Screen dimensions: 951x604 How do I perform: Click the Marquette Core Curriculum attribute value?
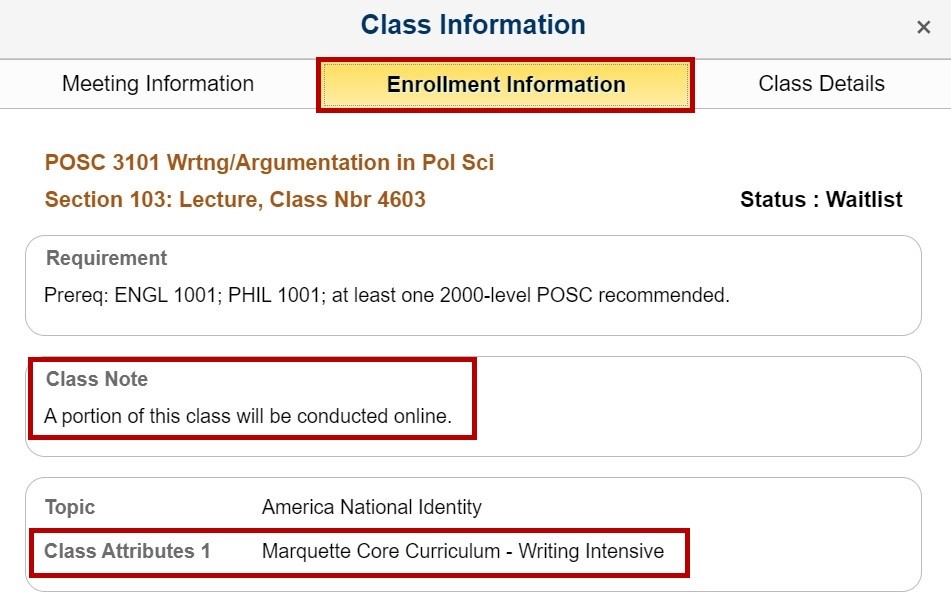(380, 551)
